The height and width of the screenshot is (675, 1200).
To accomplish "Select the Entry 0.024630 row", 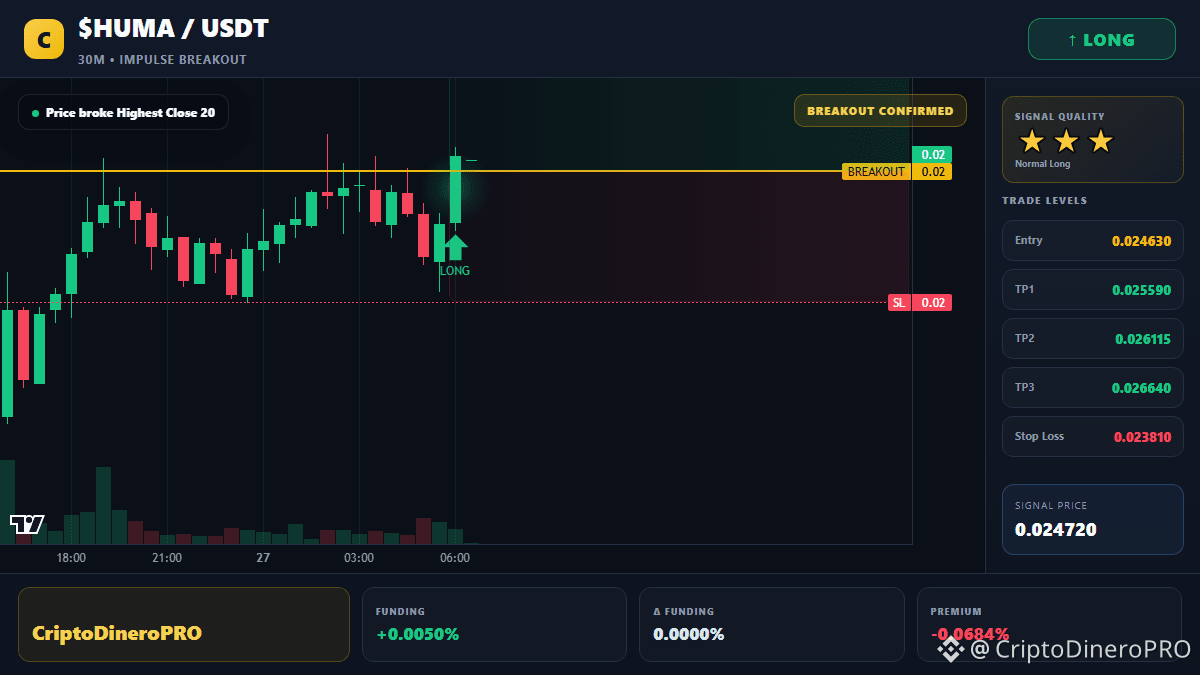I will tap(1092, 240).
